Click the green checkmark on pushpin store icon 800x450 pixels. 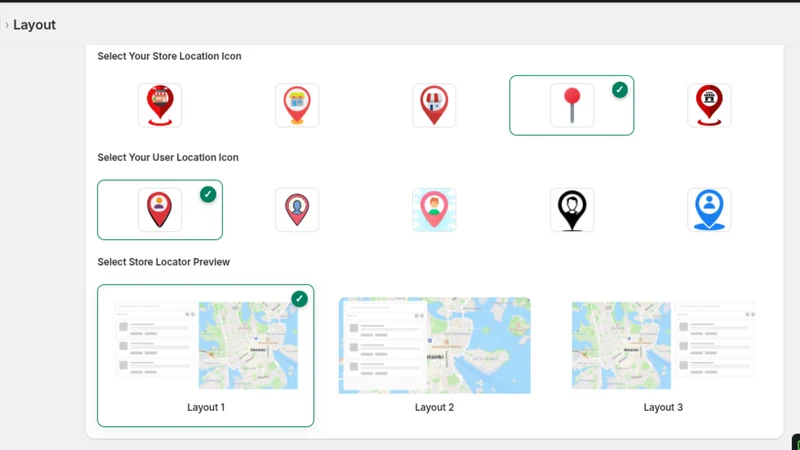pyautogui.click(x=620, y=90)
